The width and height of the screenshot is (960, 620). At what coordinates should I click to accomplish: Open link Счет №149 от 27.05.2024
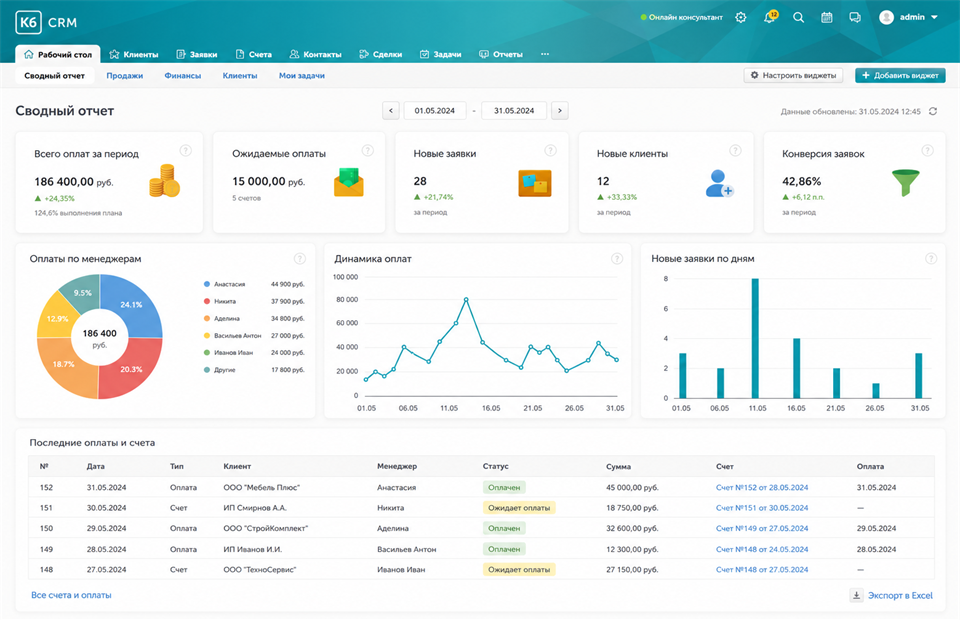pyautogui.click(x=762, y=528)
